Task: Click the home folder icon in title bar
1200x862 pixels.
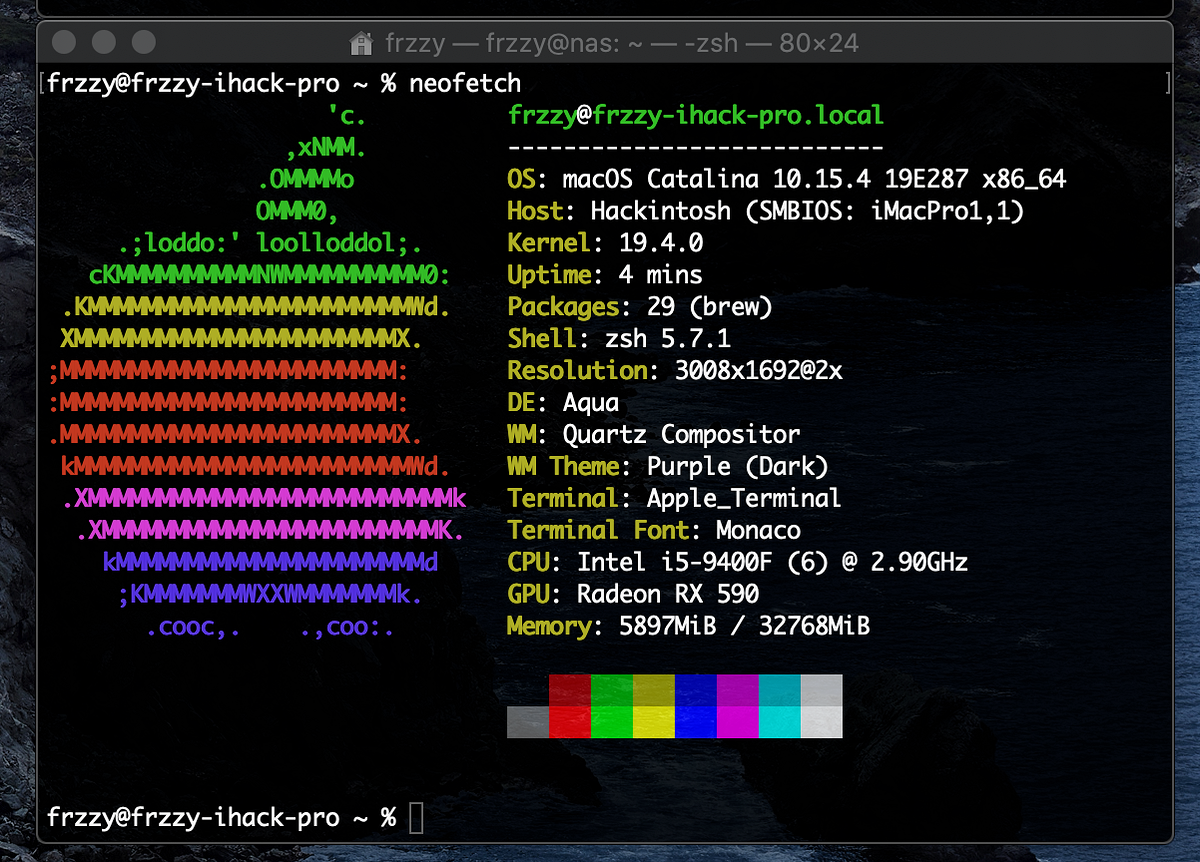Action: point(361,43)
